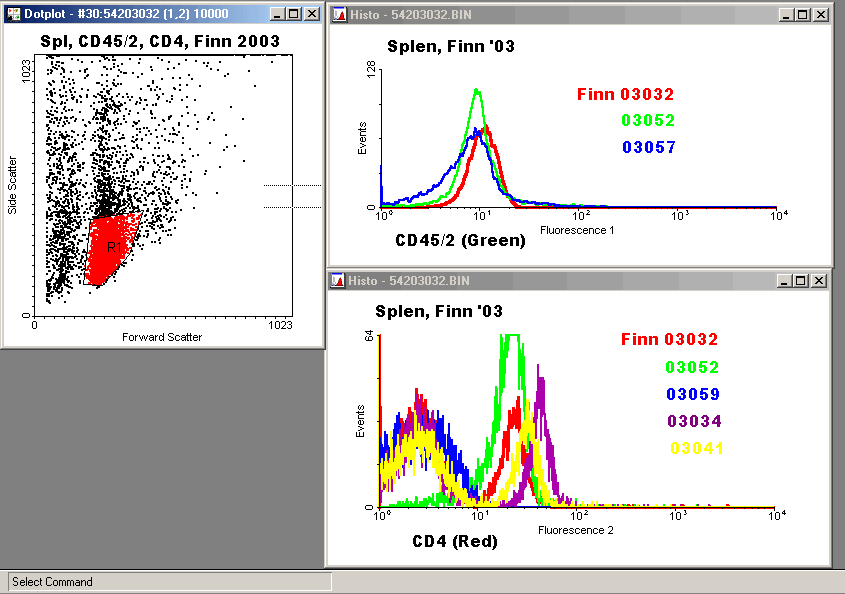Image resolution: width=845 pixels, height=594 pixels.
Task: Close the Dotplot window
Action: click(312, 14)
